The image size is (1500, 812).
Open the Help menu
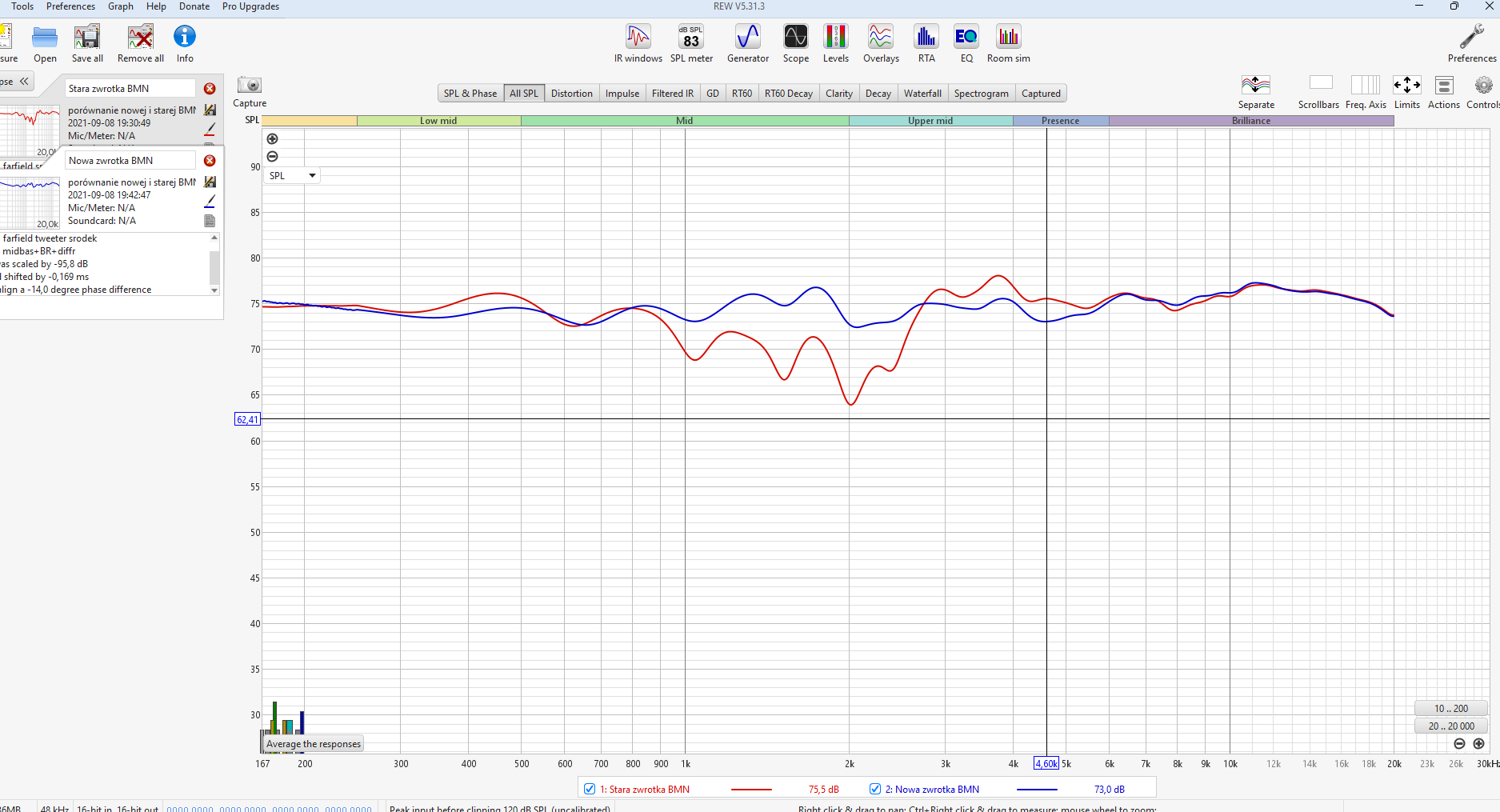click(156, 6)
